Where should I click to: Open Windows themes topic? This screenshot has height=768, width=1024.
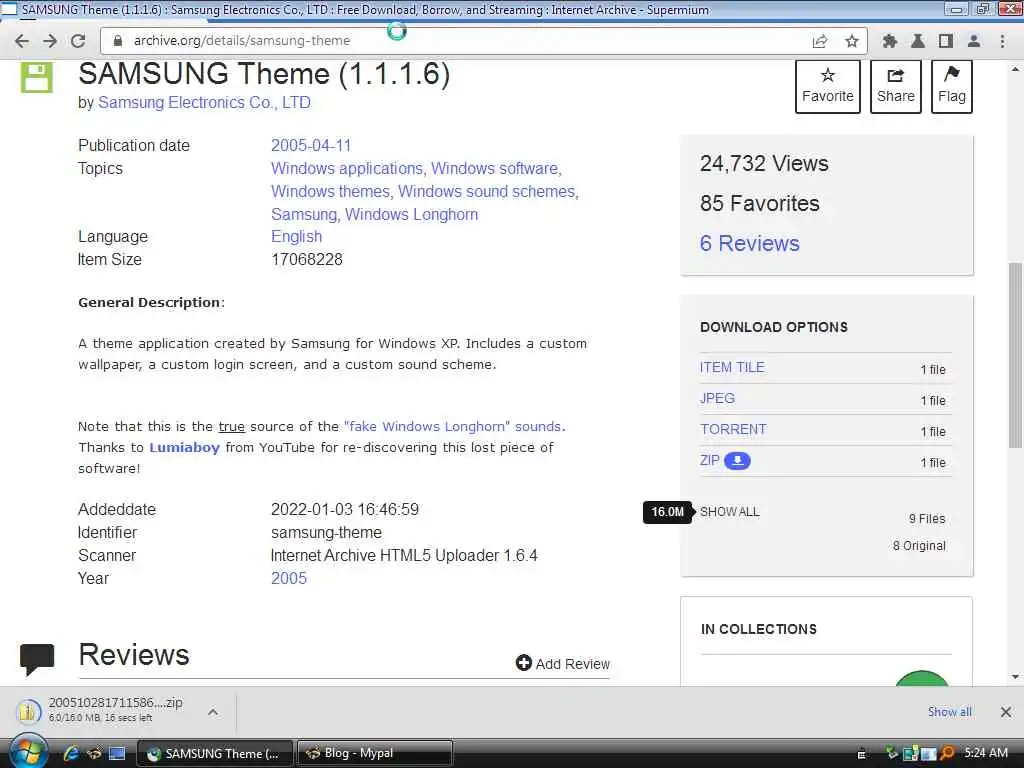(330, 191)
